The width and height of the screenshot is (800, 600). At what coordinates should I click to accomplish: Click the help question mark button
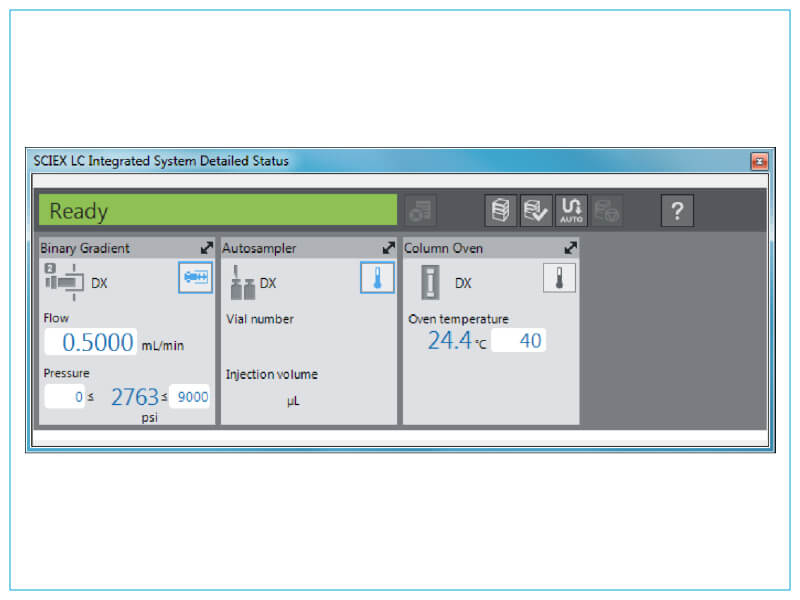point(676,211)
